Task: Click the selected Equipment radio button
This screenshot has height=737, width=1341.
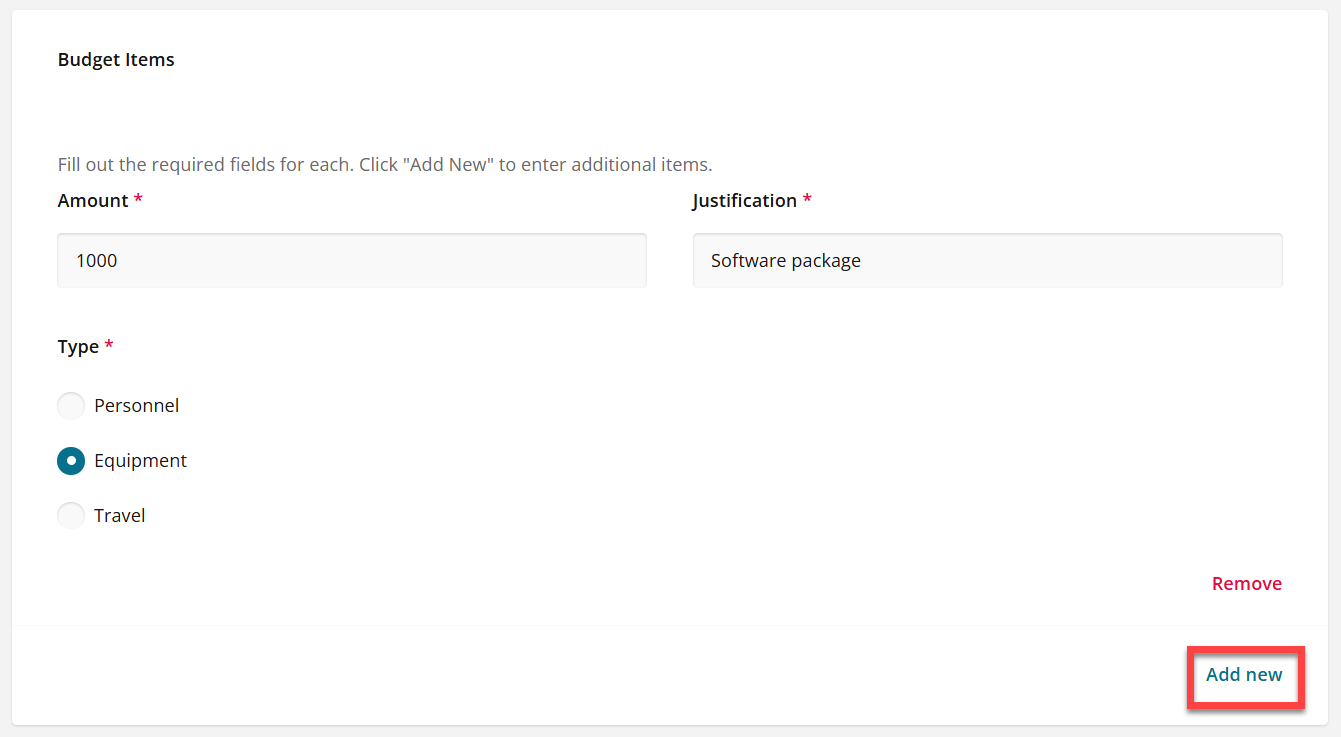Action: [x=71, y=461]
